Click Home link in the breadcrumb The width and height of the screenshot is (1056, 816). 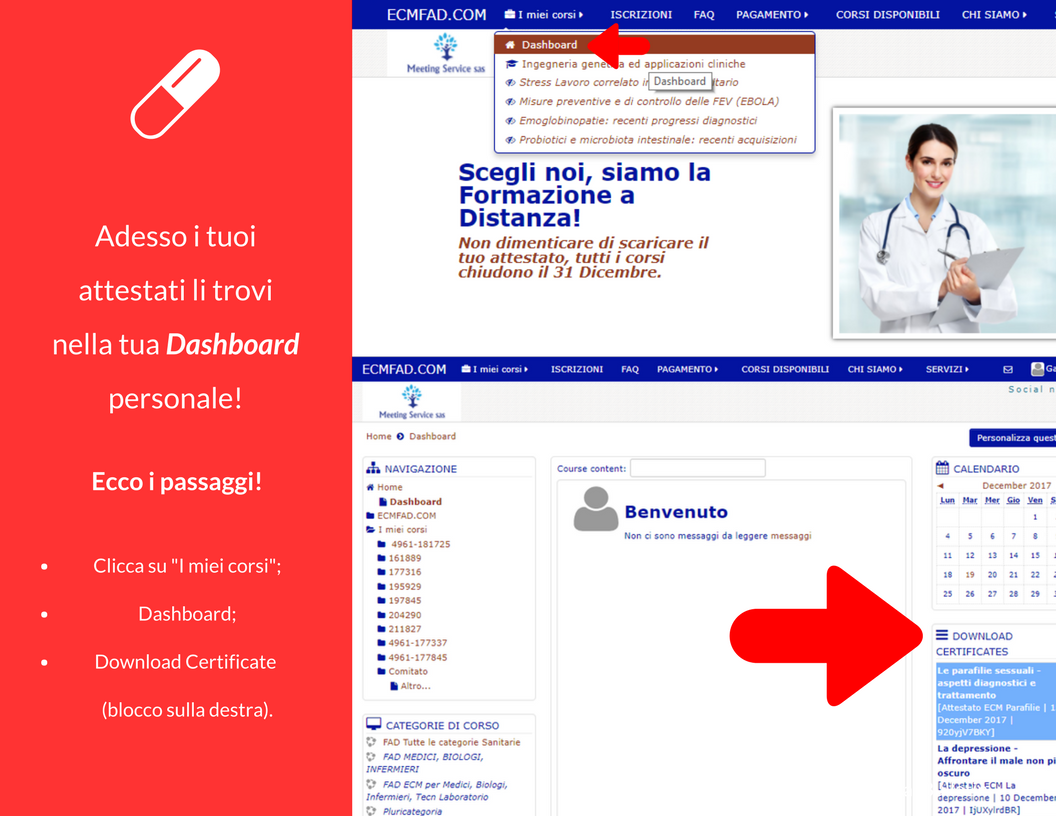(x=378, y=436)
